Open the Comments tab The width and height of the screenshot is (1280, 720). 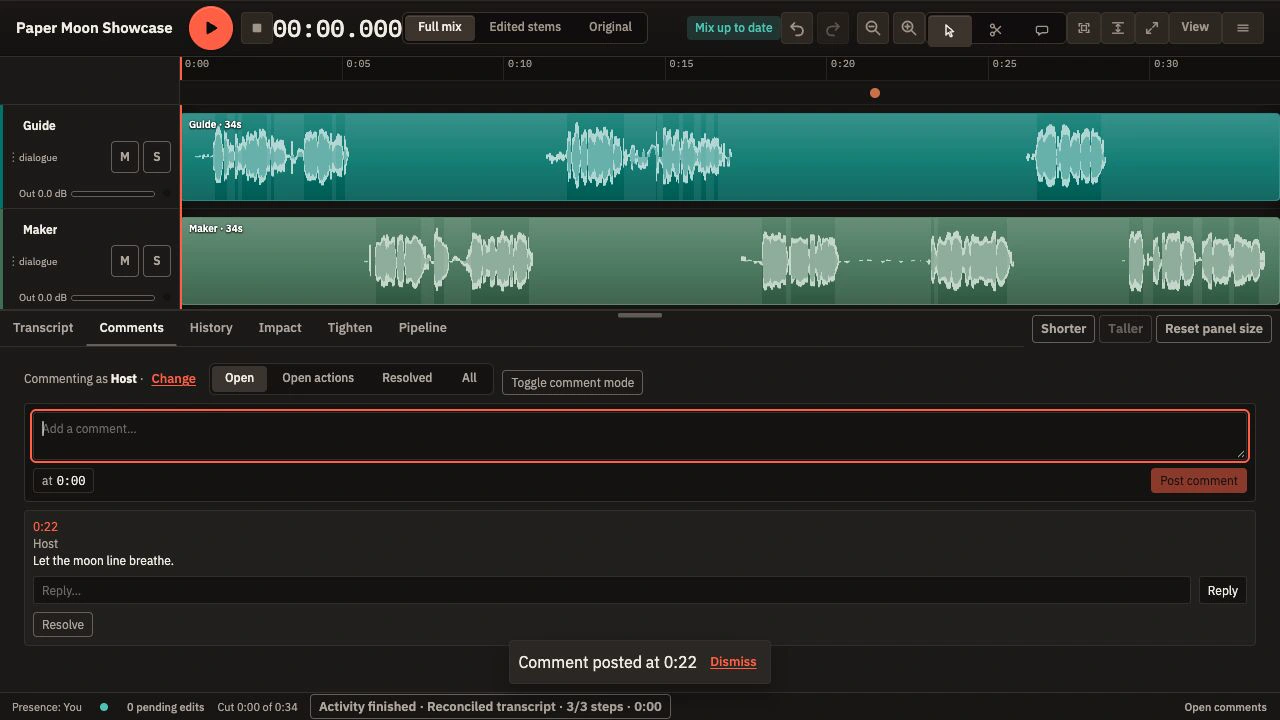pyautogui.click(x=131, y=328)
